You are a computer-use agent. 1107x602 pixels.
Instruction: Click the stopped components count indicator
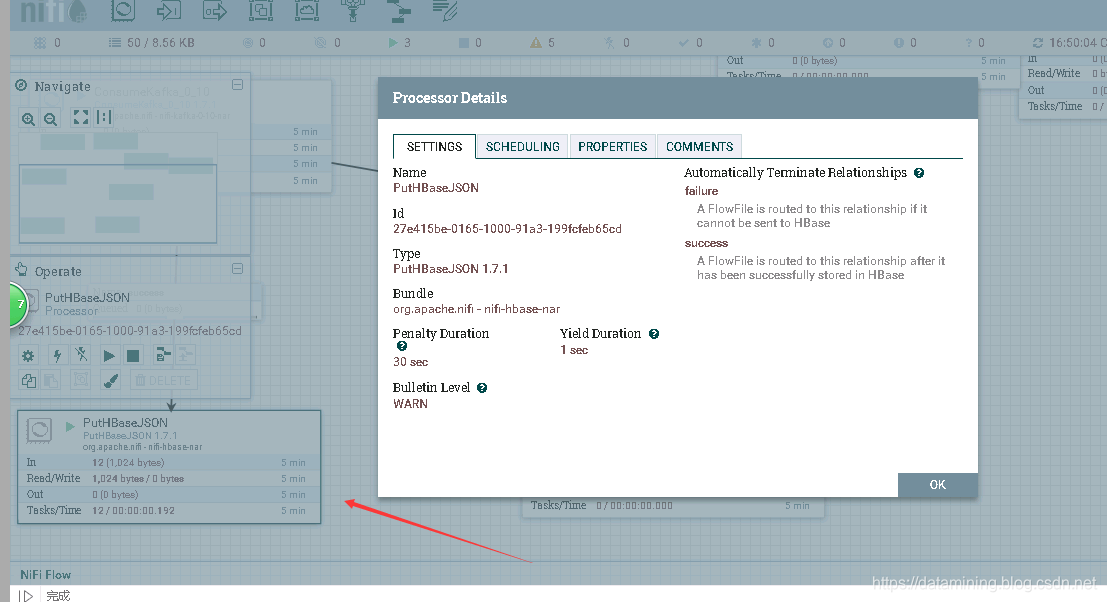tap(470, 42)
